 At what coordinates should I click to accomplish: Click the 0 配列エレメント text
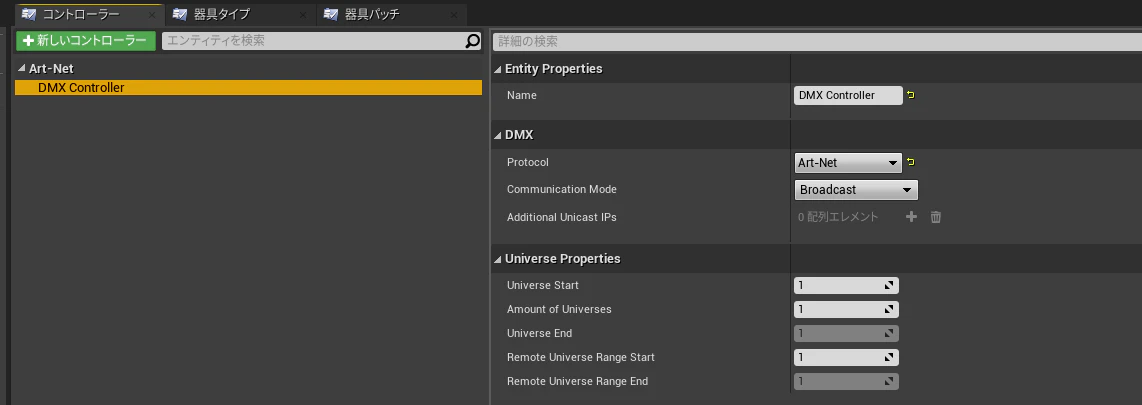point(838,217)
